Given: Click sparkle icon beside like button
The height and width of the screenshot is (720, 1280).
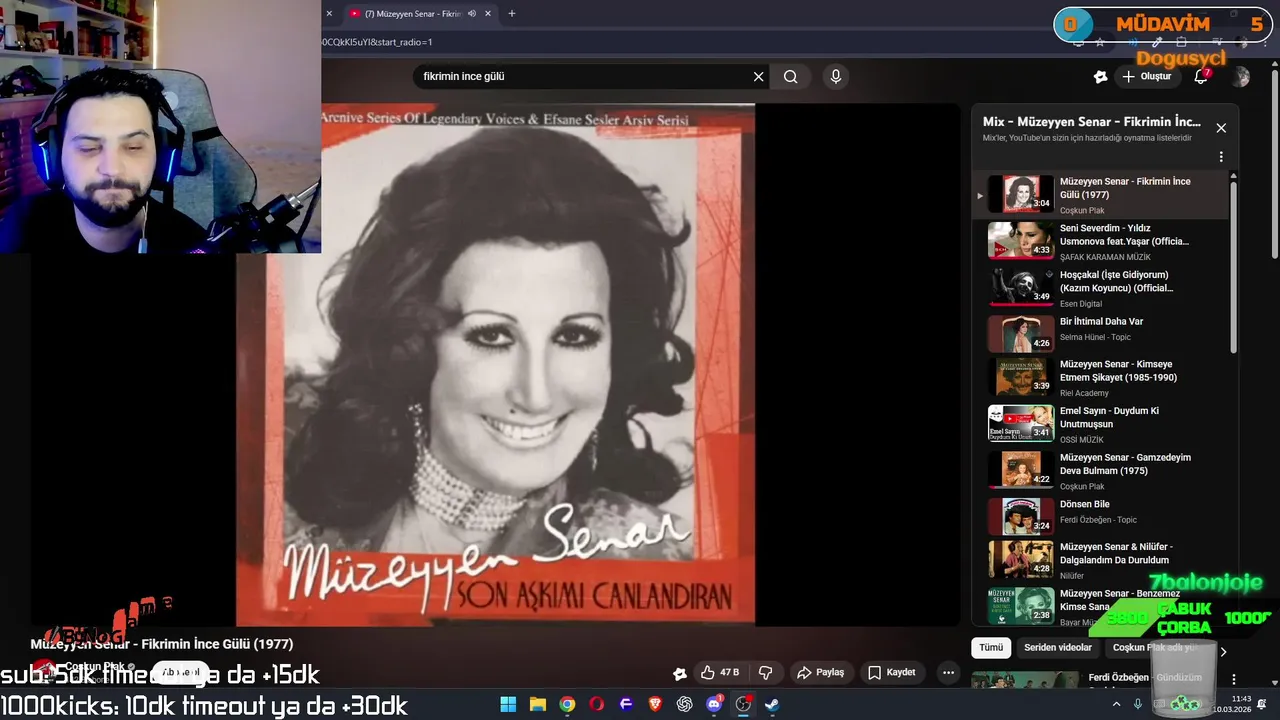Looking at the screenshot, I should (680, 673).
